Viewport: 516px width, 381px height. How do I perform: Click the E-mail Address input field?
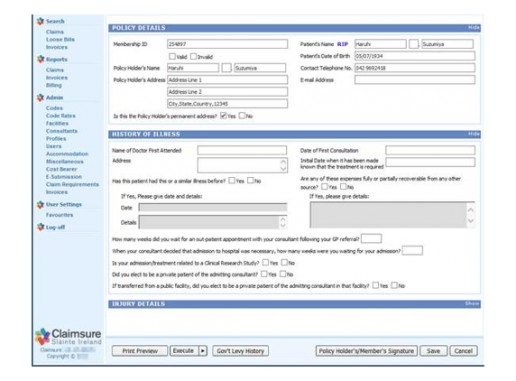[x=415, y=80]
